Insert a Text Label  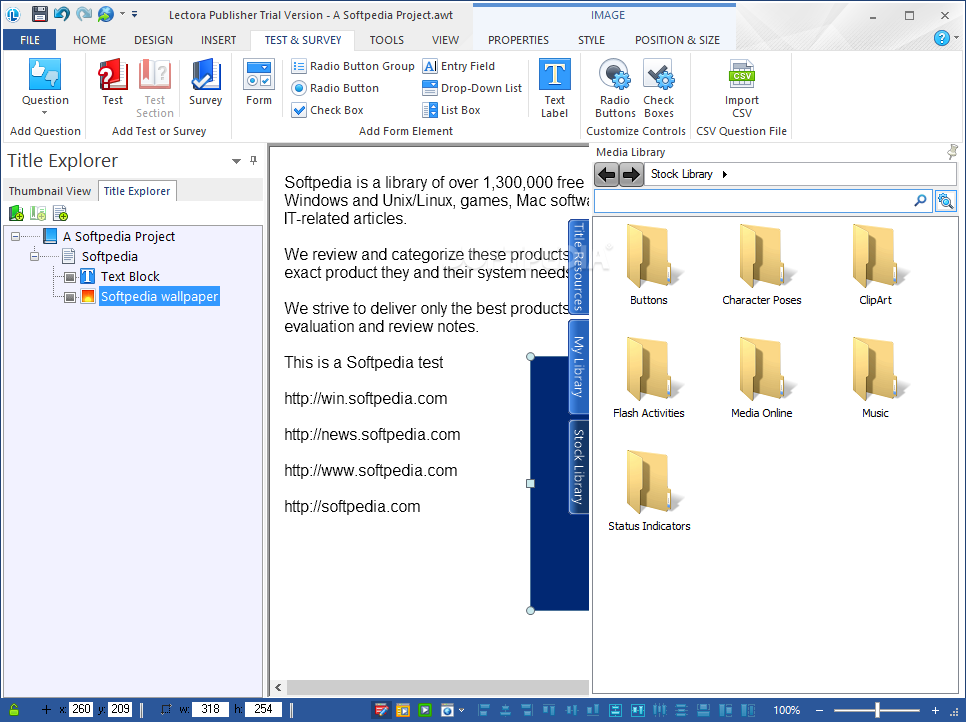tap(554, 88)
